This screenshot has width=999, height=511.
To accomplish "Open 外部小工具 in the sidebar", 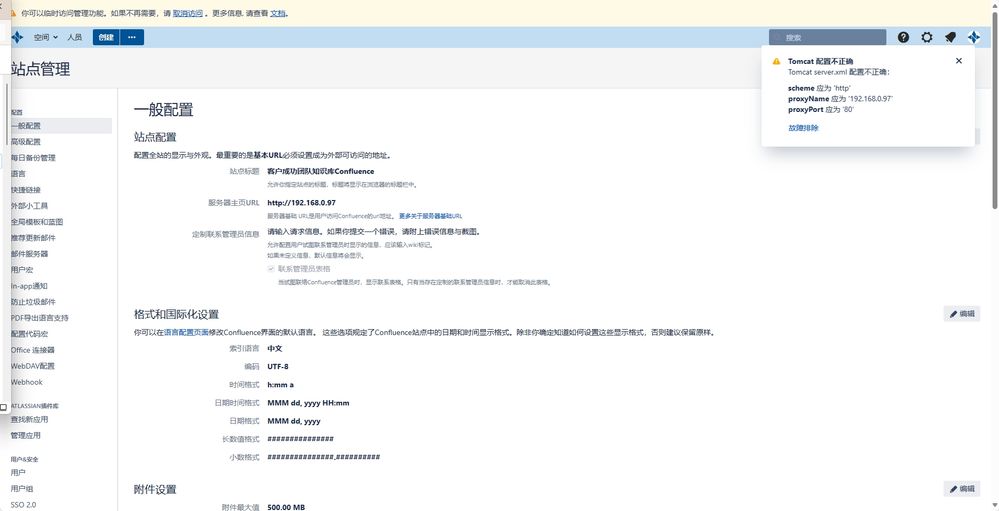I will click(29, 206).
